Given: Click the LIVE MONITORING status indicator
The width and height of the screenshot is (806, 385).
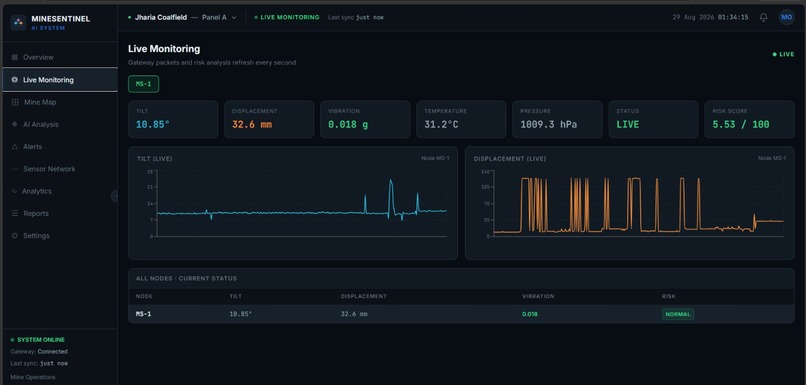Looking at the screenshot, I should coord(287,17).
